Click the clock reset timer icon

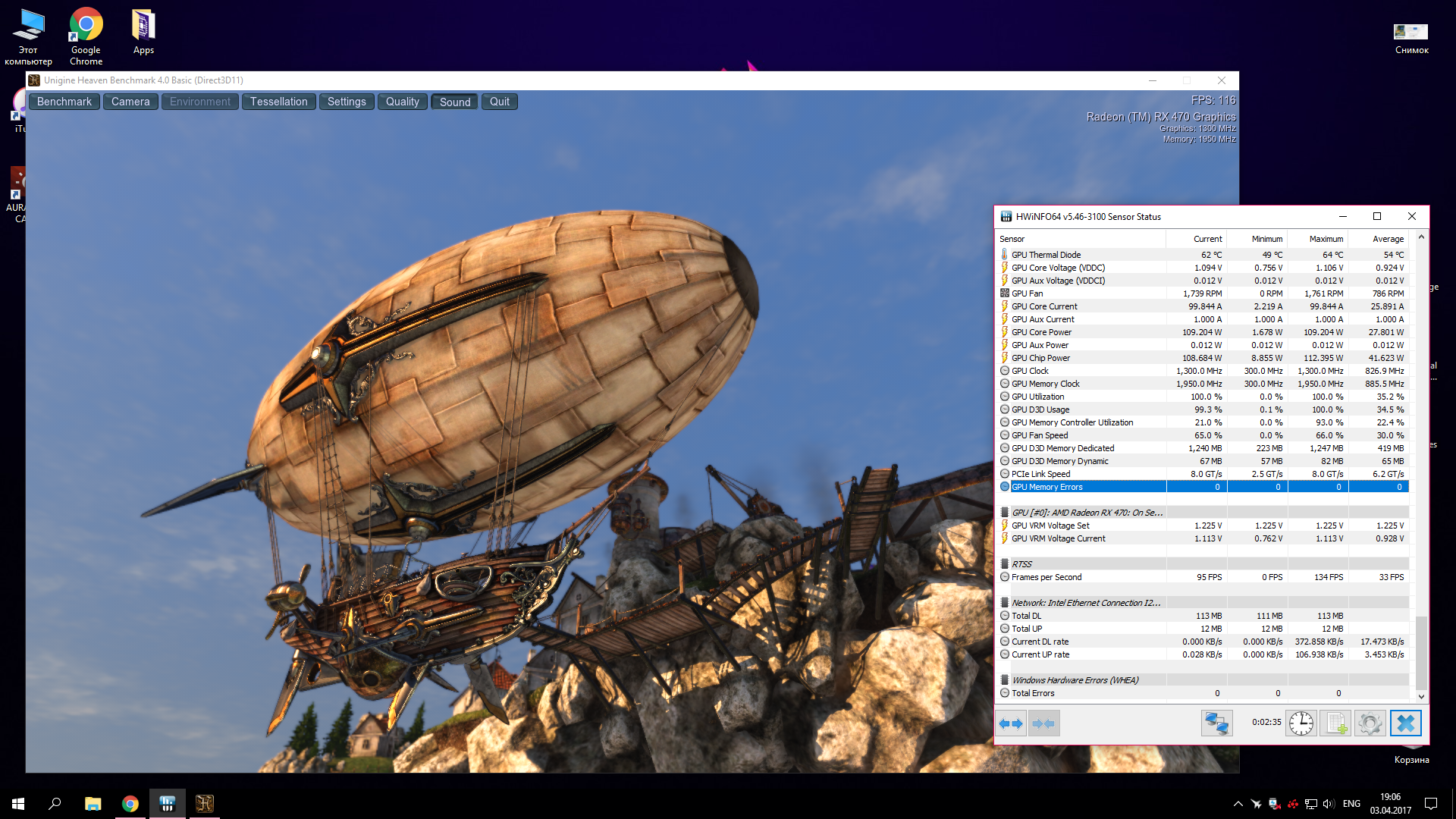coord(1301,723)
